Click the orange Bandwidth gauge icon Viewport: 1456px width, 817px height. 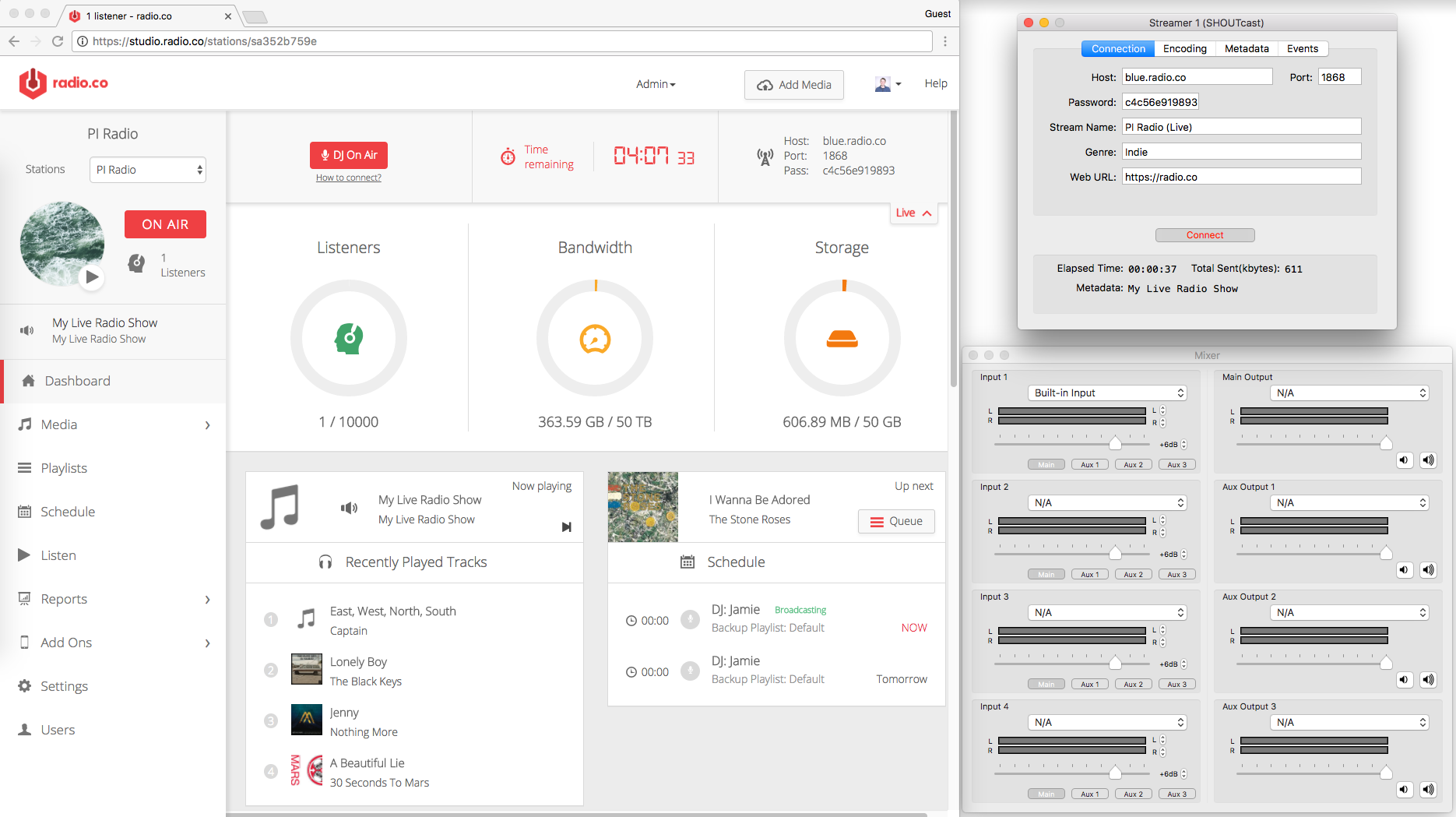coord(595,339)
